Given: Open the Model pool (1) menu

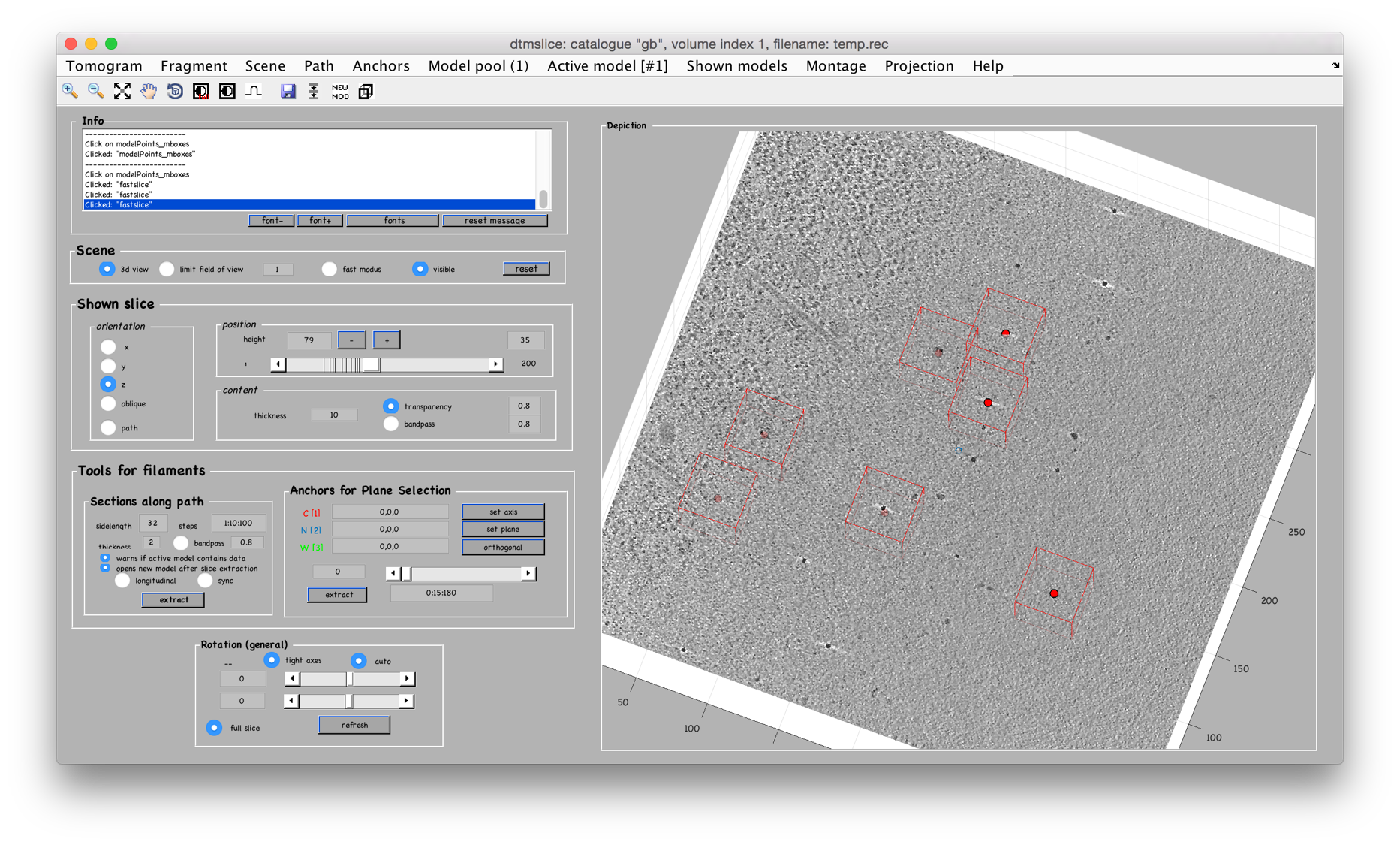Looking at the screenshot, I should coord(478,66).
